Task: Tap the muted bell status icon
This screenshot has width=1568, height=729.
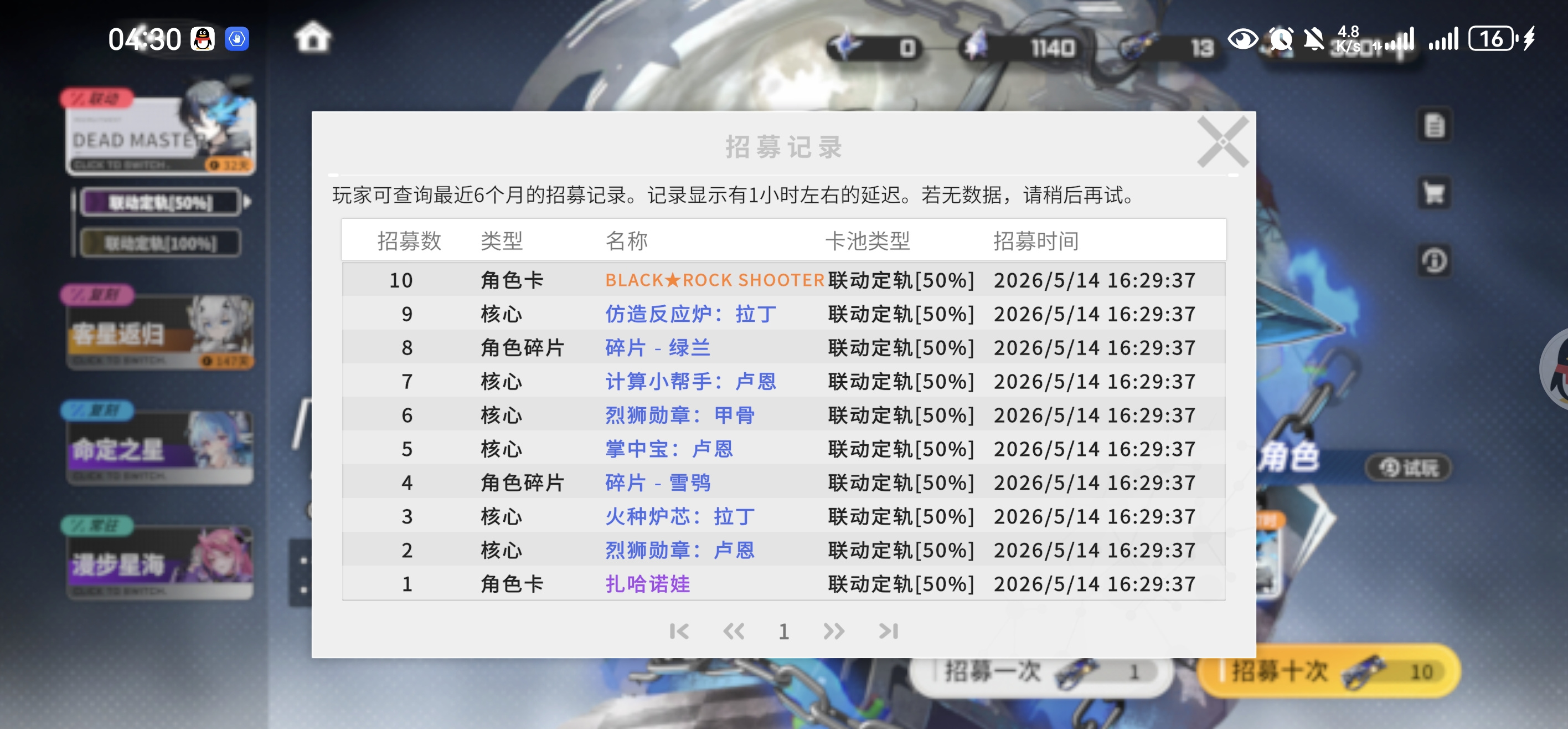Action: pyautogui.click(x=1314, y=39)
